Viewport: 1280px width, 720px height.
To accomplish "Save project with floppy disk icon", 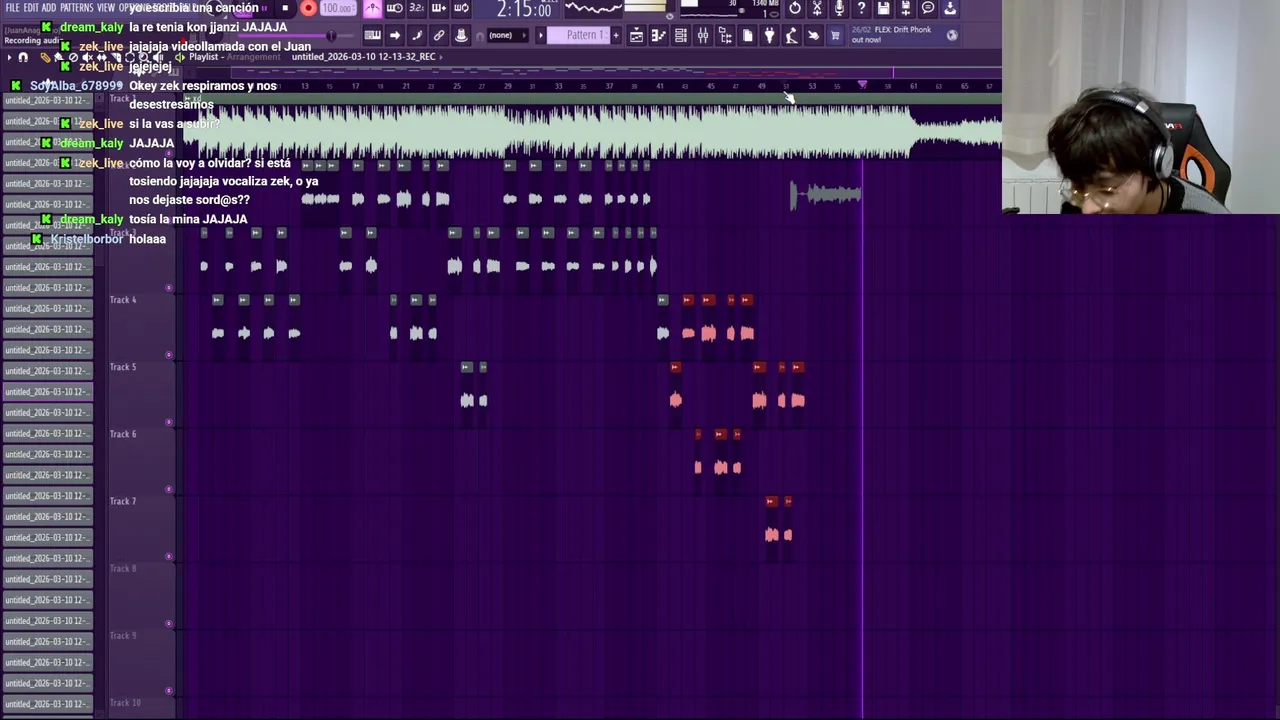I will 883,8.
